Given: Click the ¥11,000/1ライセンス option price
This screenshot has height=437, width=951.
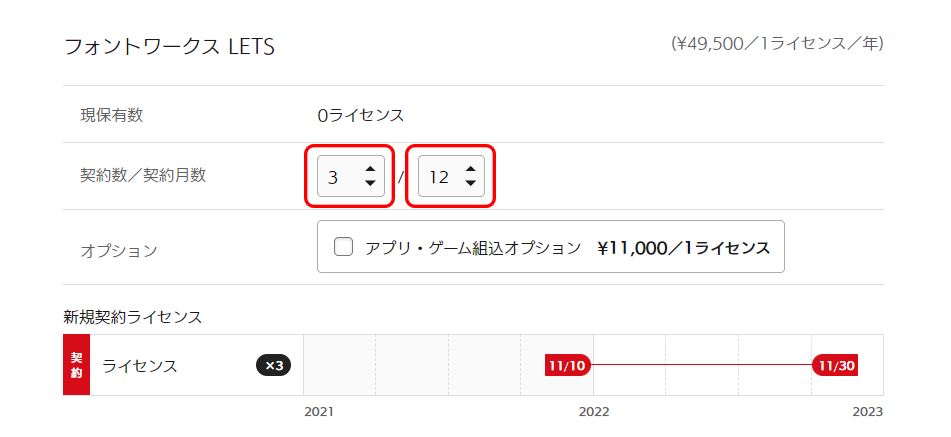Looking at the screenshot, I should point(684,247).
